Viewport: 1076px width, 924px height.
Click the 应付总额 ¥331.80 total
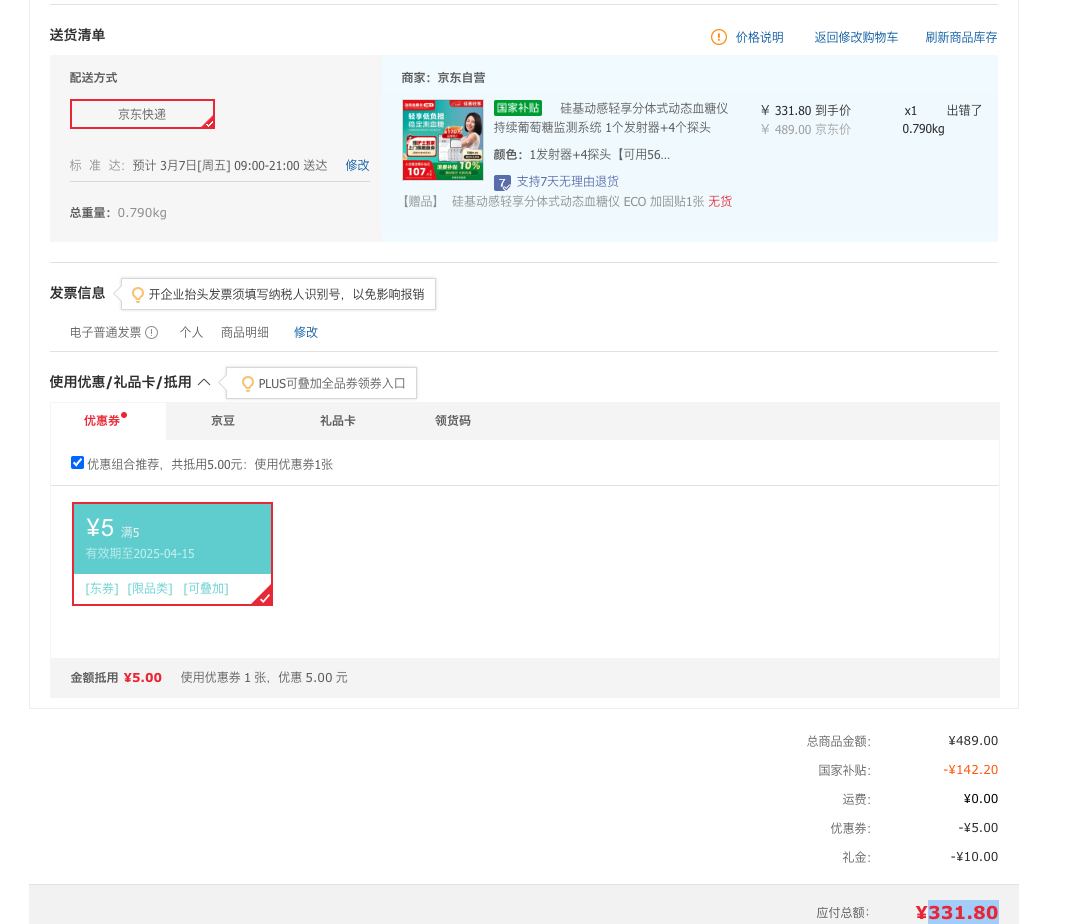pos(957,912)
